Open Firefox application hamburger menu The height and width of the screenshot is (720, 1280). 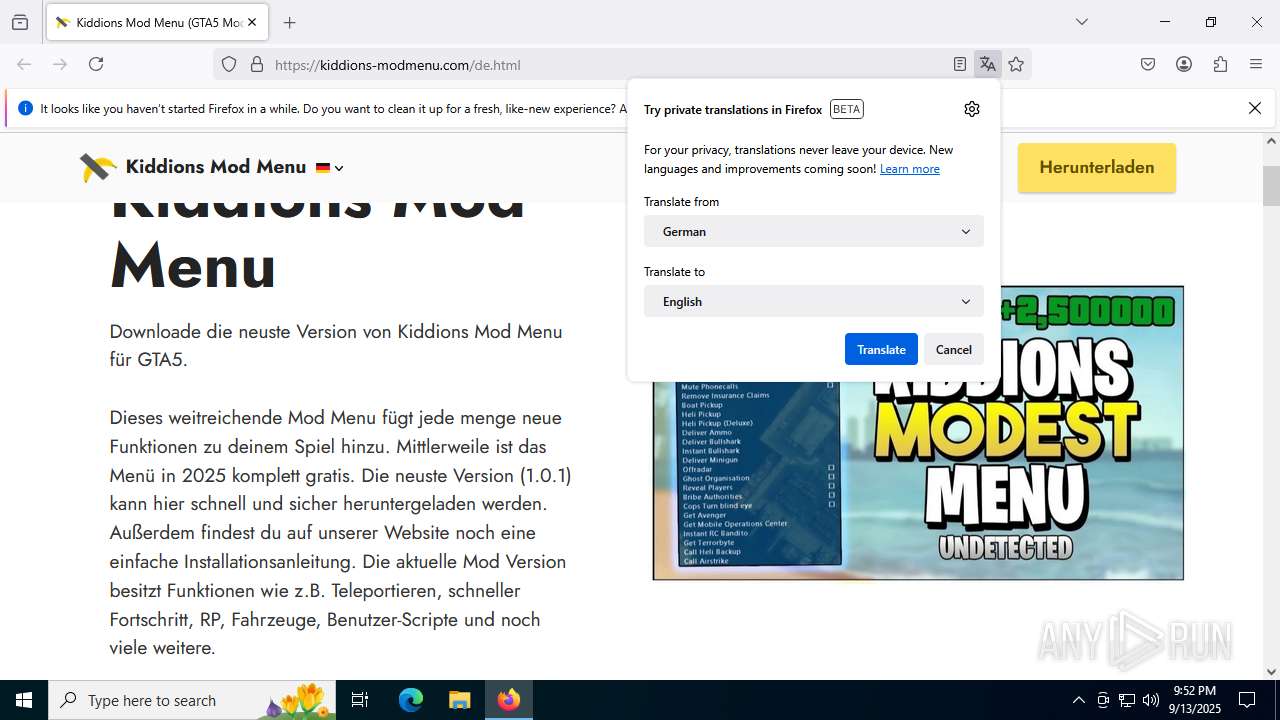[1256, 64]
